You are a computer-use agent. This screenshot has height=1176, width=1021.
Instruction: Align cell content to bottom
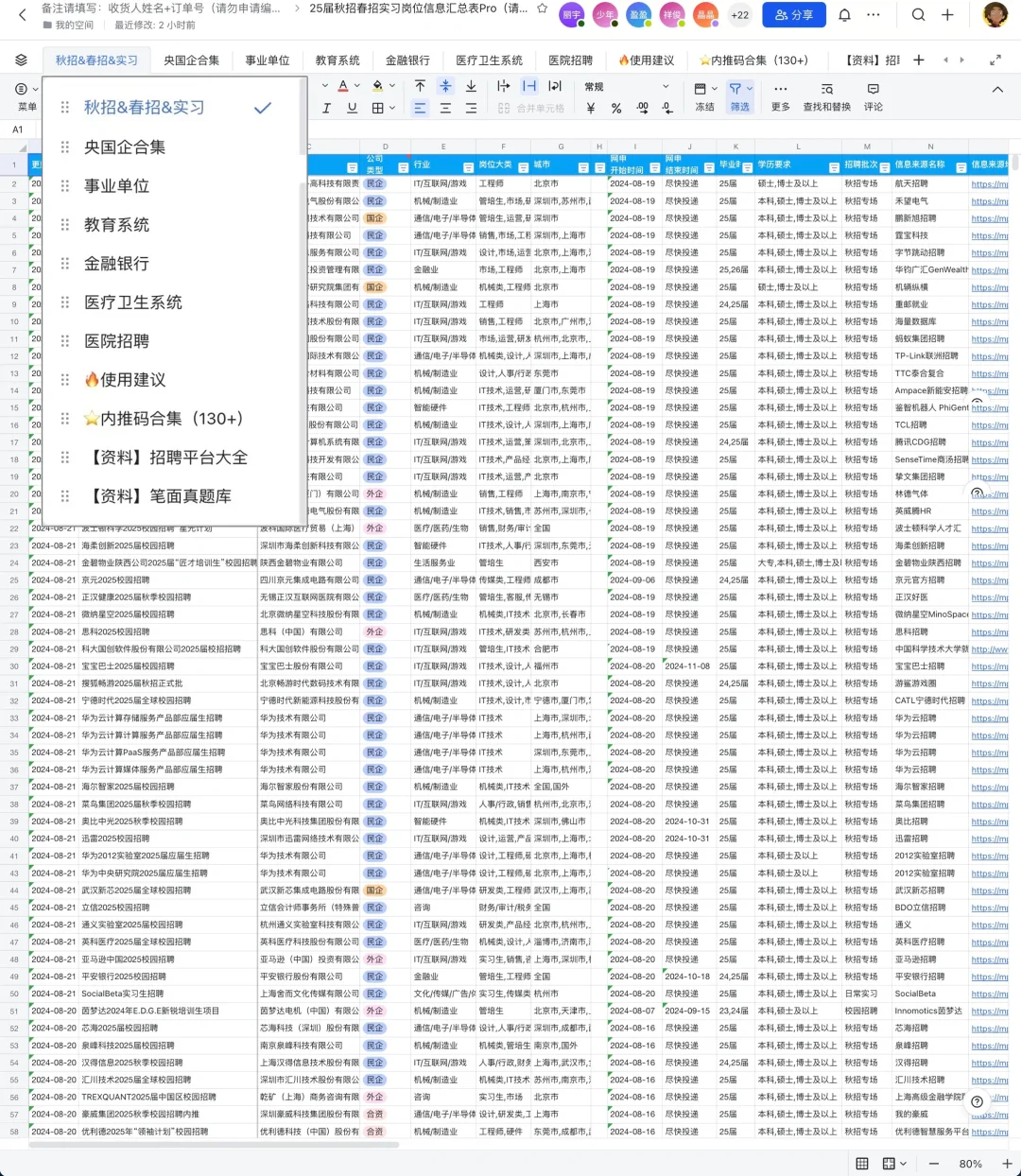471,86
